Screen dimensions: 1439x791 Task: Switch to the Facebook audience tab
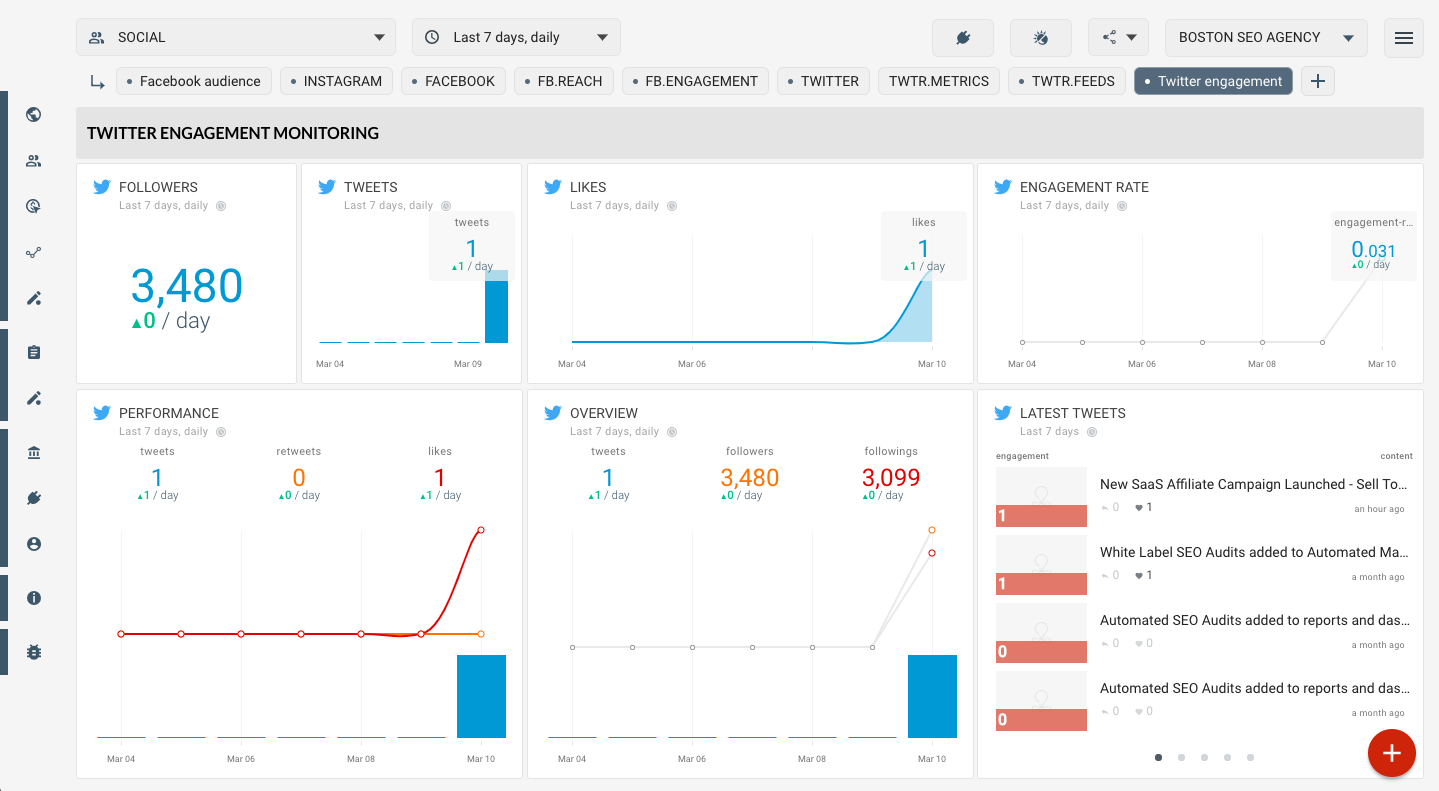pyautogui.click(x=194, y=81)
